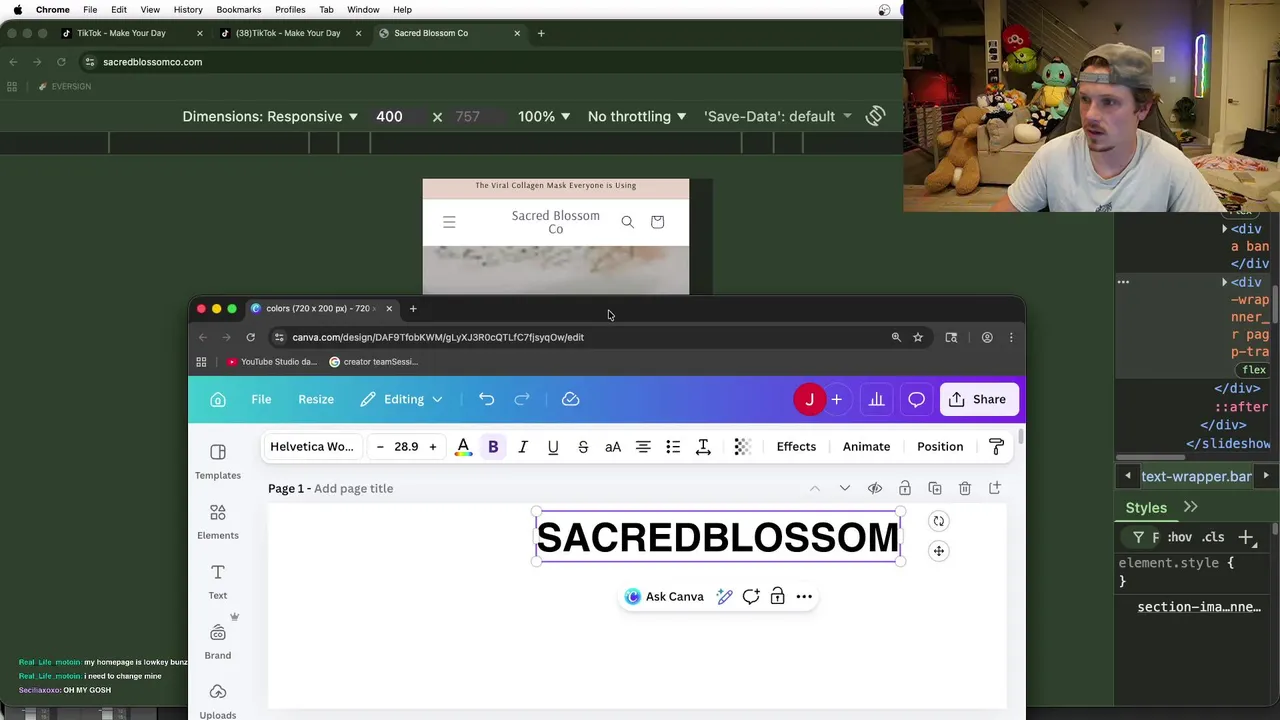This screenshot has height=720, width=1280.
Task: Toggle uppercase with the aA icon
Action: [613, 447]
